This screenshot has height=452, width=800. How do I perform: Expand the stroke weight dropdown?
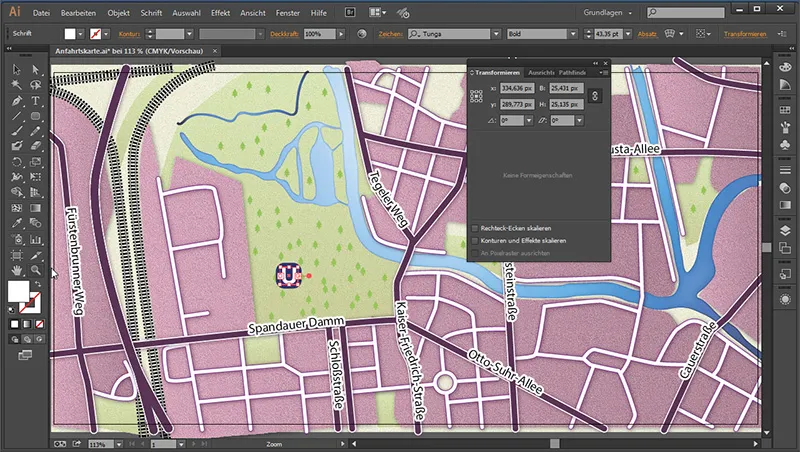coord(189,34)
